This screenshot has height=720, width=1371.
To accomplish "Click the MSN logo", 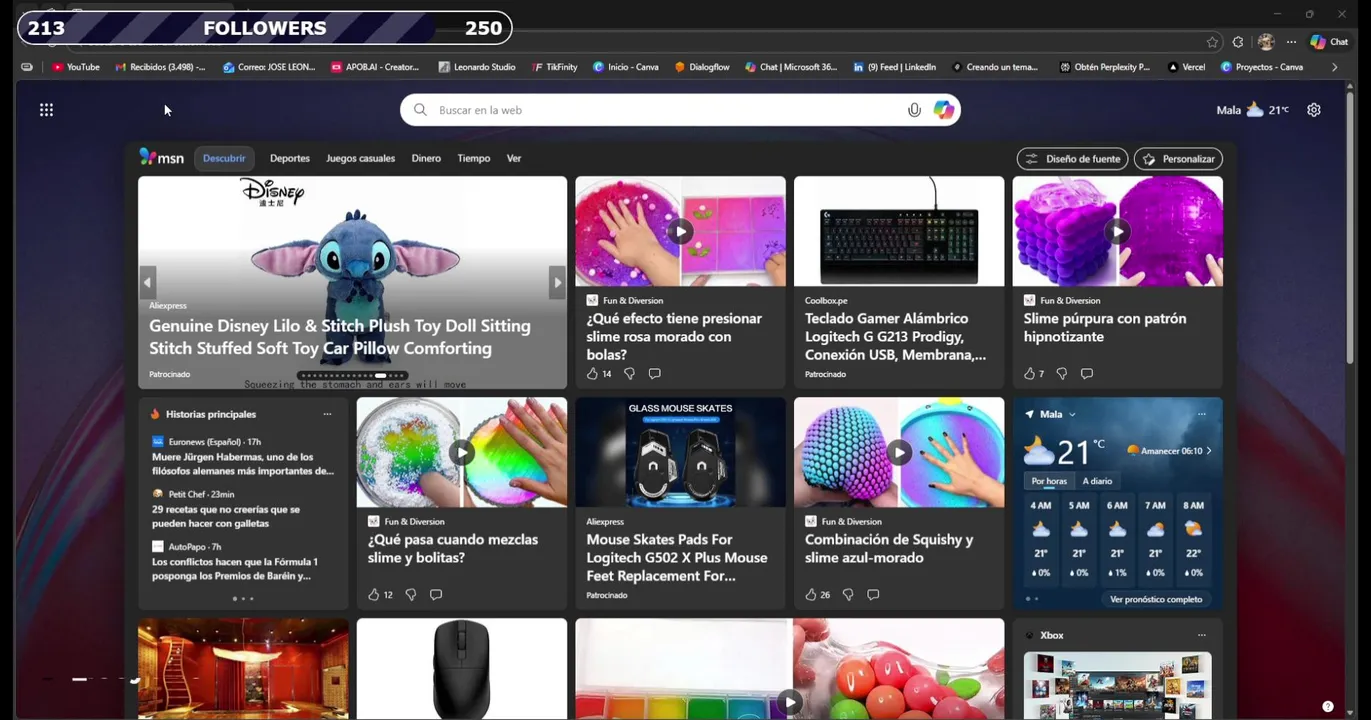I will pos(162,158).
